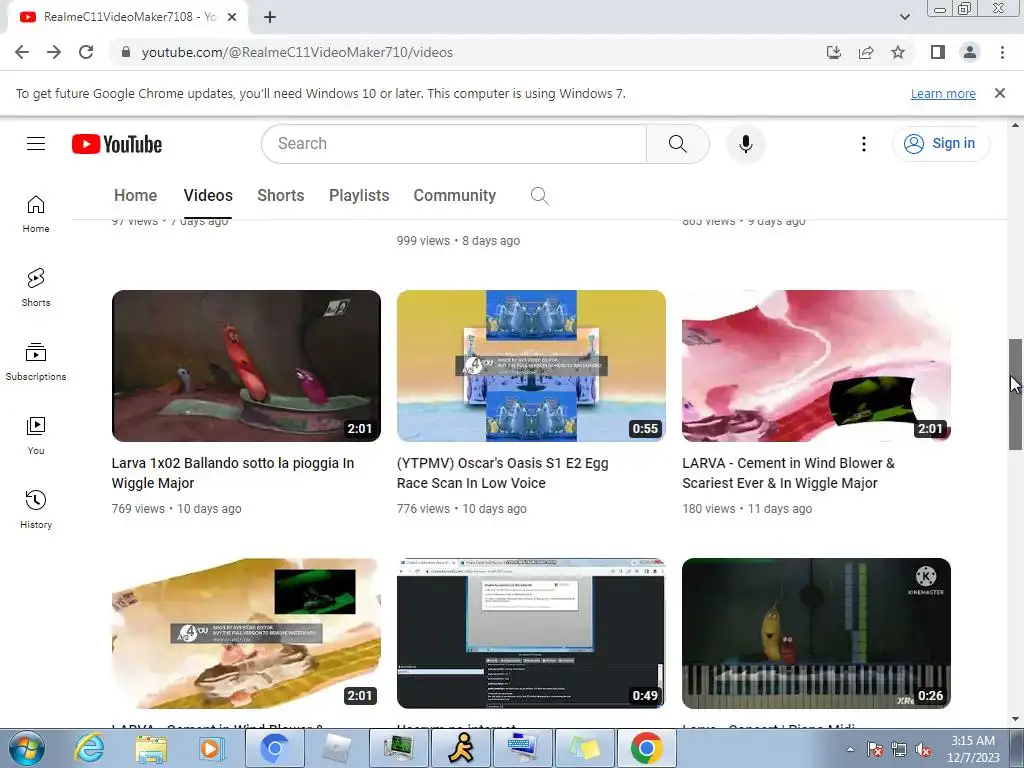
Task: Open Windows Explorer from the taskbar
Action: coord(151,748)
